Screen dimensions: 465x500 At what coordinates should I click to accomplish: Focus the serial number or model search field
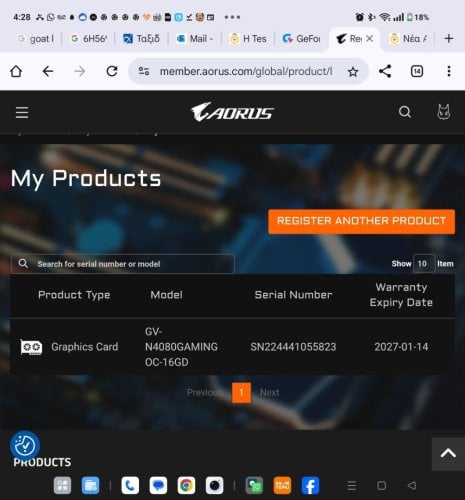point(123,264)
